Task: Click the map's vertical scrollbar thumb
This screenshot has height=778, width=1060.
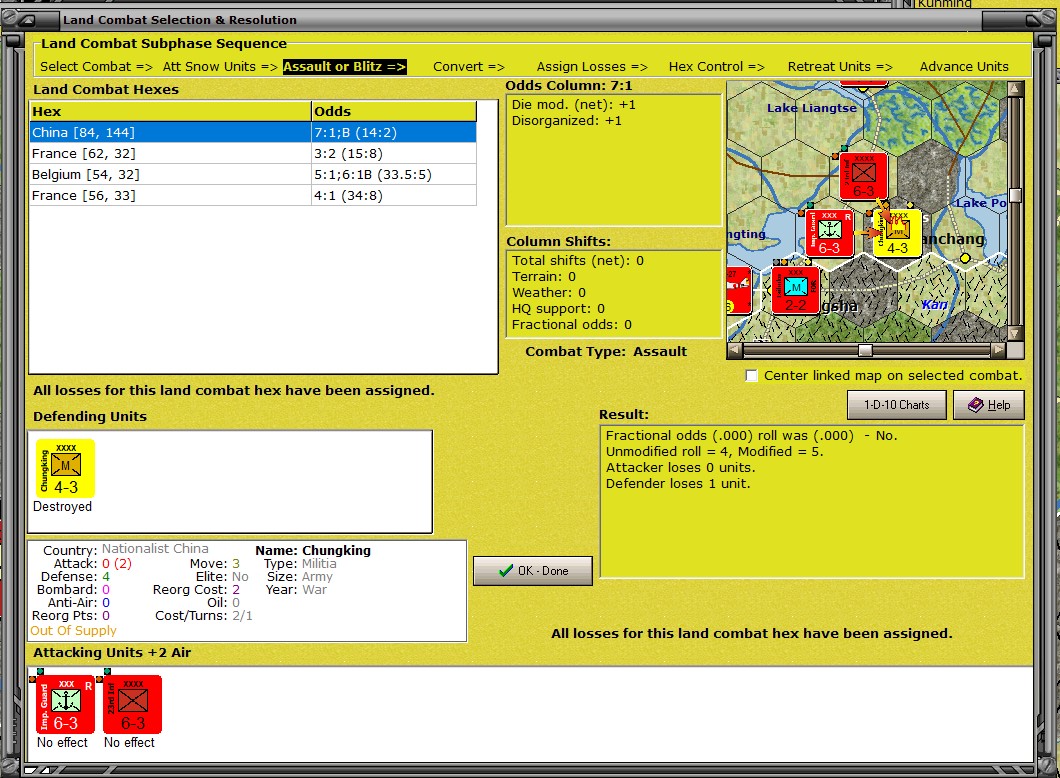Action: click(1014, 195)
